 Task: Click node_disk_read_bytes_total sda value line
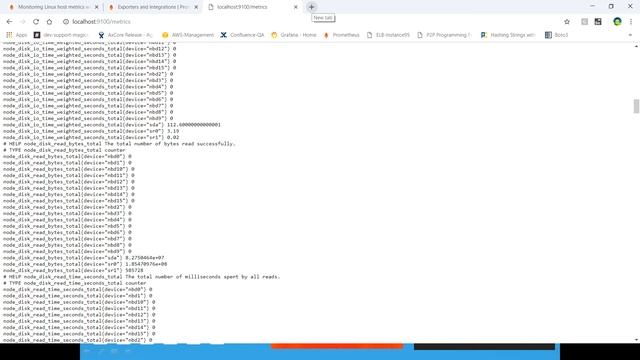[x=84, y=258]
